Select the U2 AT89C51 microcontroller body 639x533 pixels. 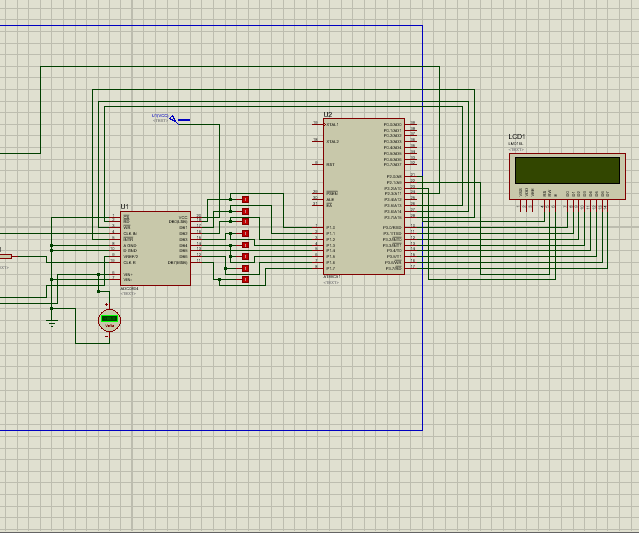pyautogui.click(x=364, y=196)
